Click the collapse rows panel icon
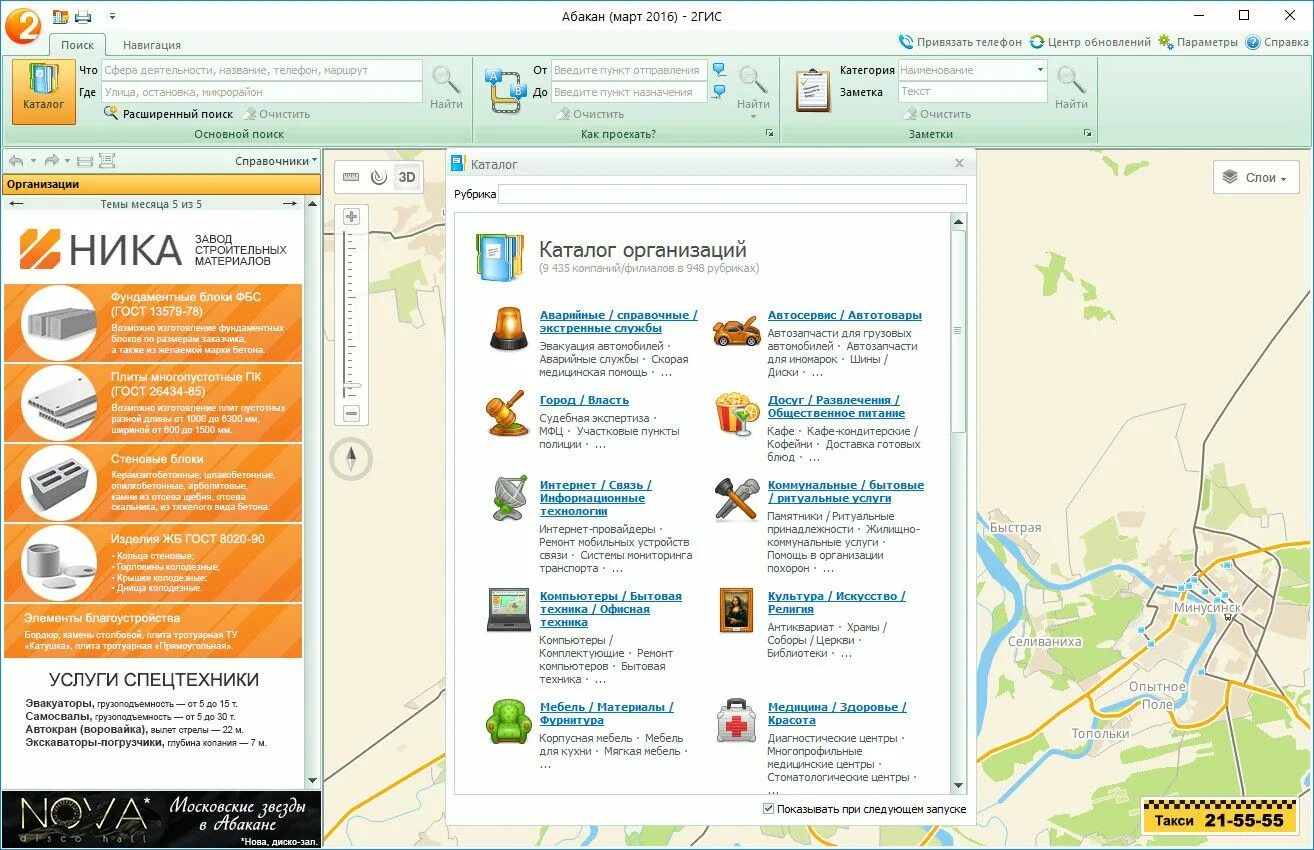Screen dimensions: 1314x850 click(85, 160)
